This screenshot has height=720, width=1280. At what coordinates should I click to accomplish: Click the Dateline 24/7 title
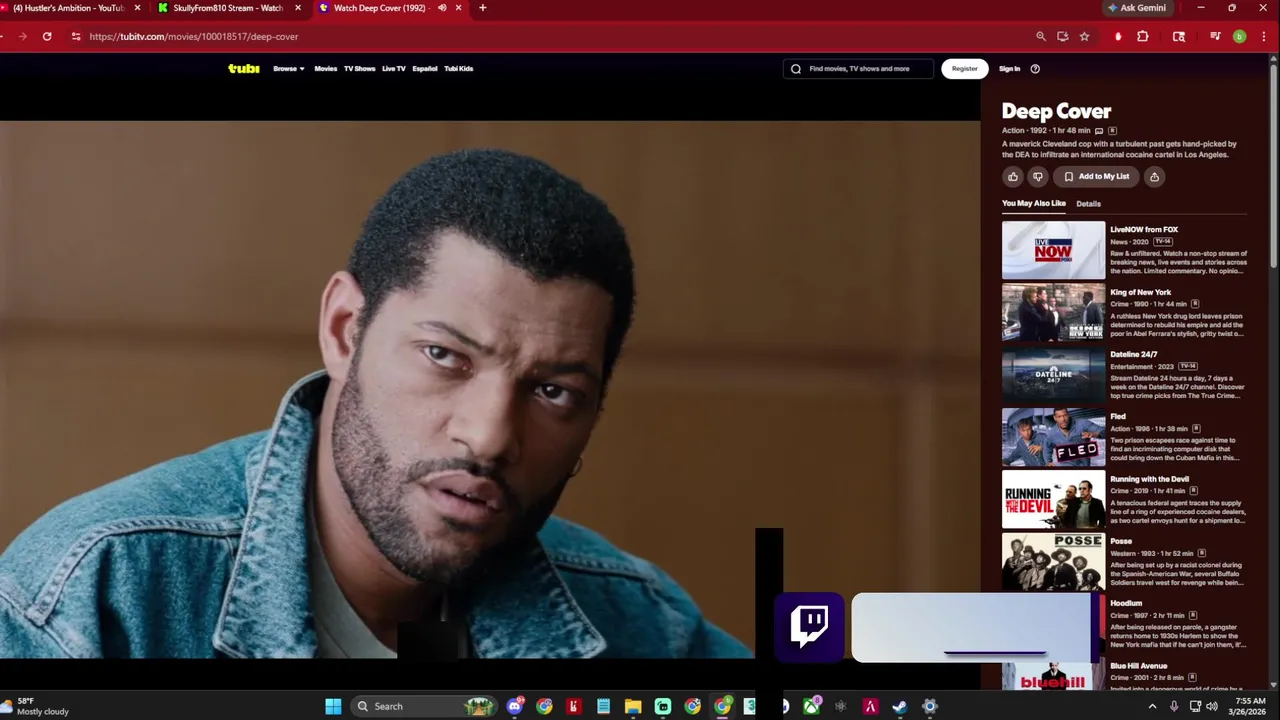[1133, 354]
